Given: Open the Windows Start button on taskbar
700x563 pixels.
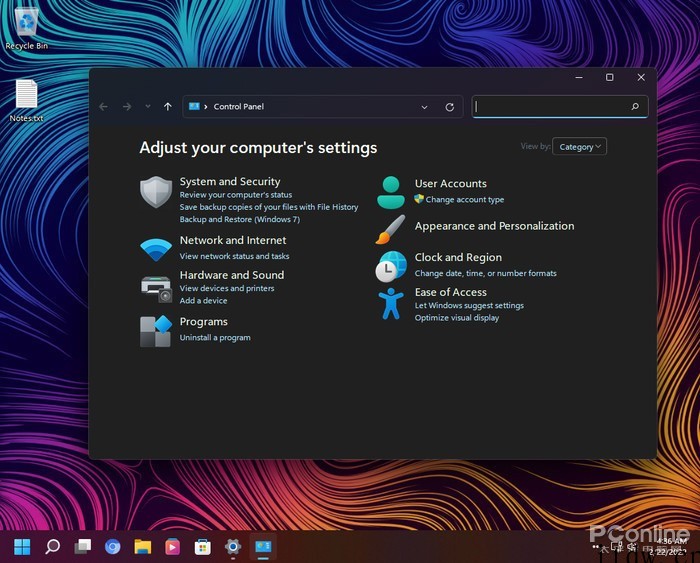Looking at the screenshot, I should [22, 546].
